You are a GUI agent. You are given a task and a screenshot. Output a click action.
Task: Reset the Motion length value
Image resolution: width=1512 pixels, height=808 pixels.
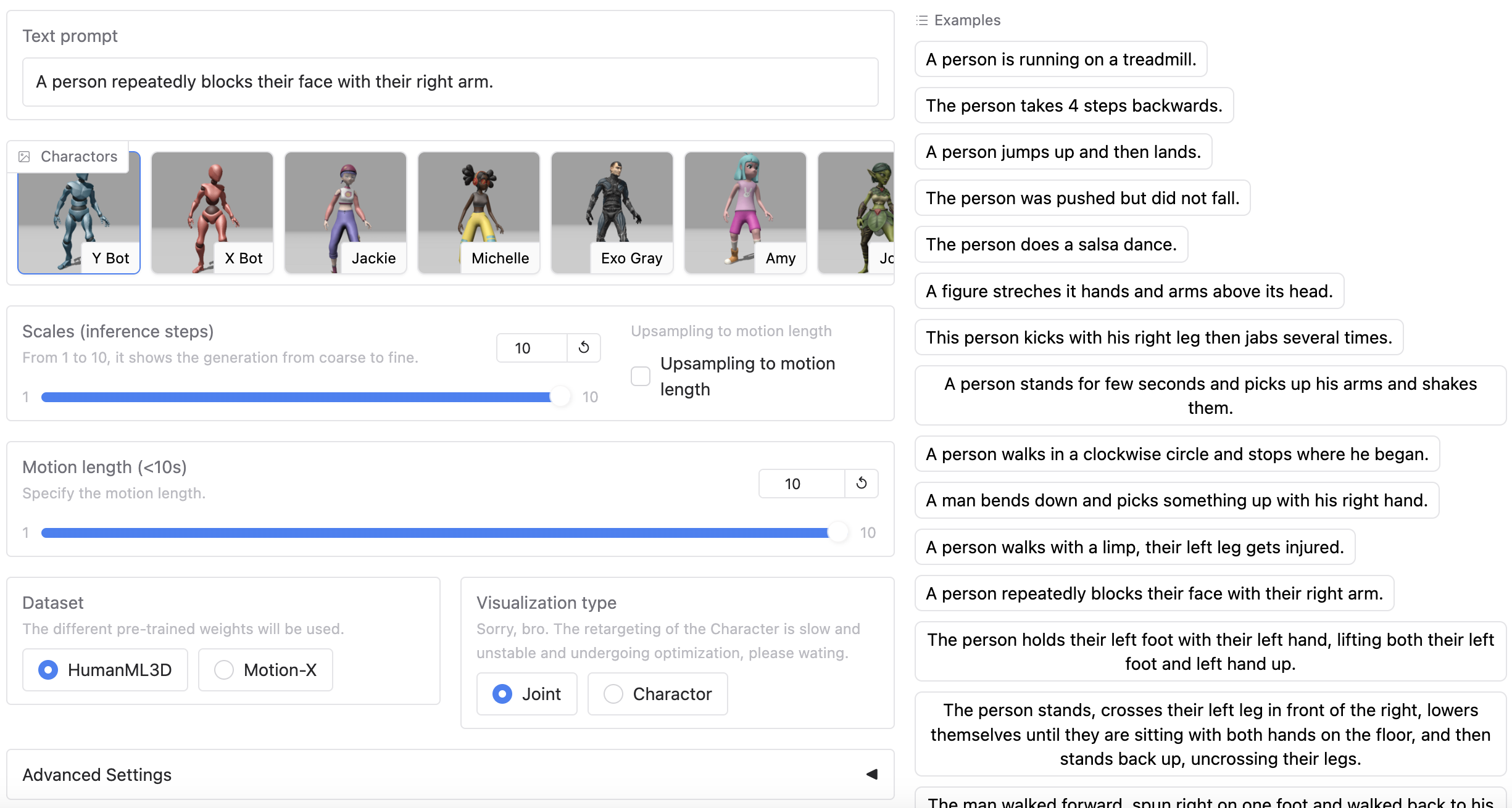[861, 484]
